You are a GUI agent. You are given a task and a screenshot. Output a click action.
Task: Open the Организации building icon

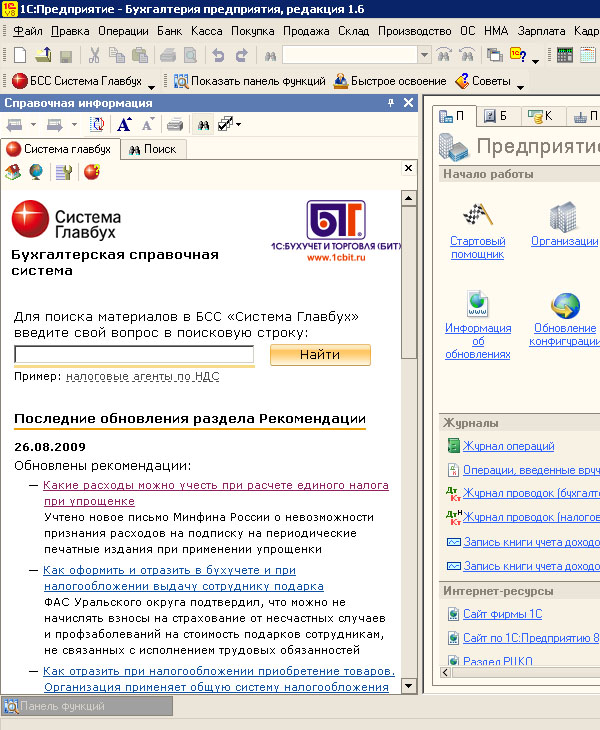point(563,217)
